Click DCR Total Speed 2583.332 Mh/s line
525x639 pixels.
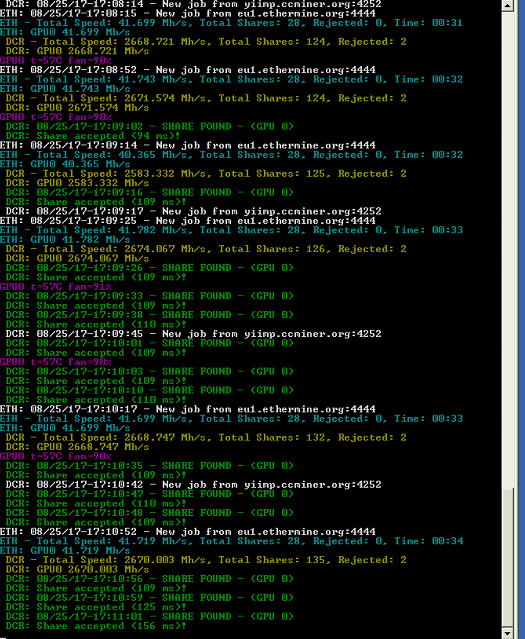tap(206, 174)
